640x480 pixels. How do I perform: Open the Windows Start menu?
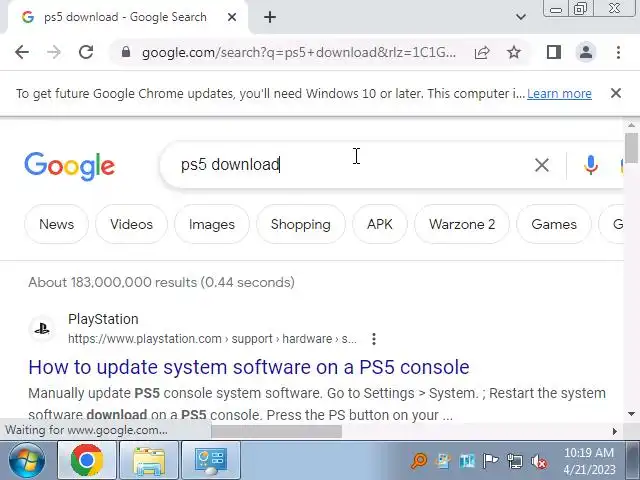[x=27, y=460]
